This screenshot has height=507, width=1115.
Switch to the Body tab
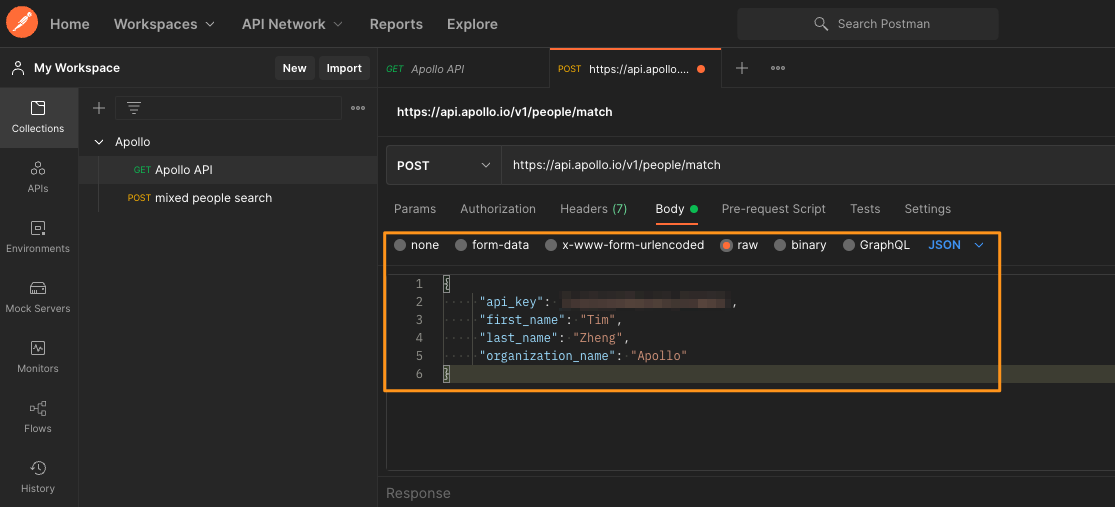[x=676, y=209]
